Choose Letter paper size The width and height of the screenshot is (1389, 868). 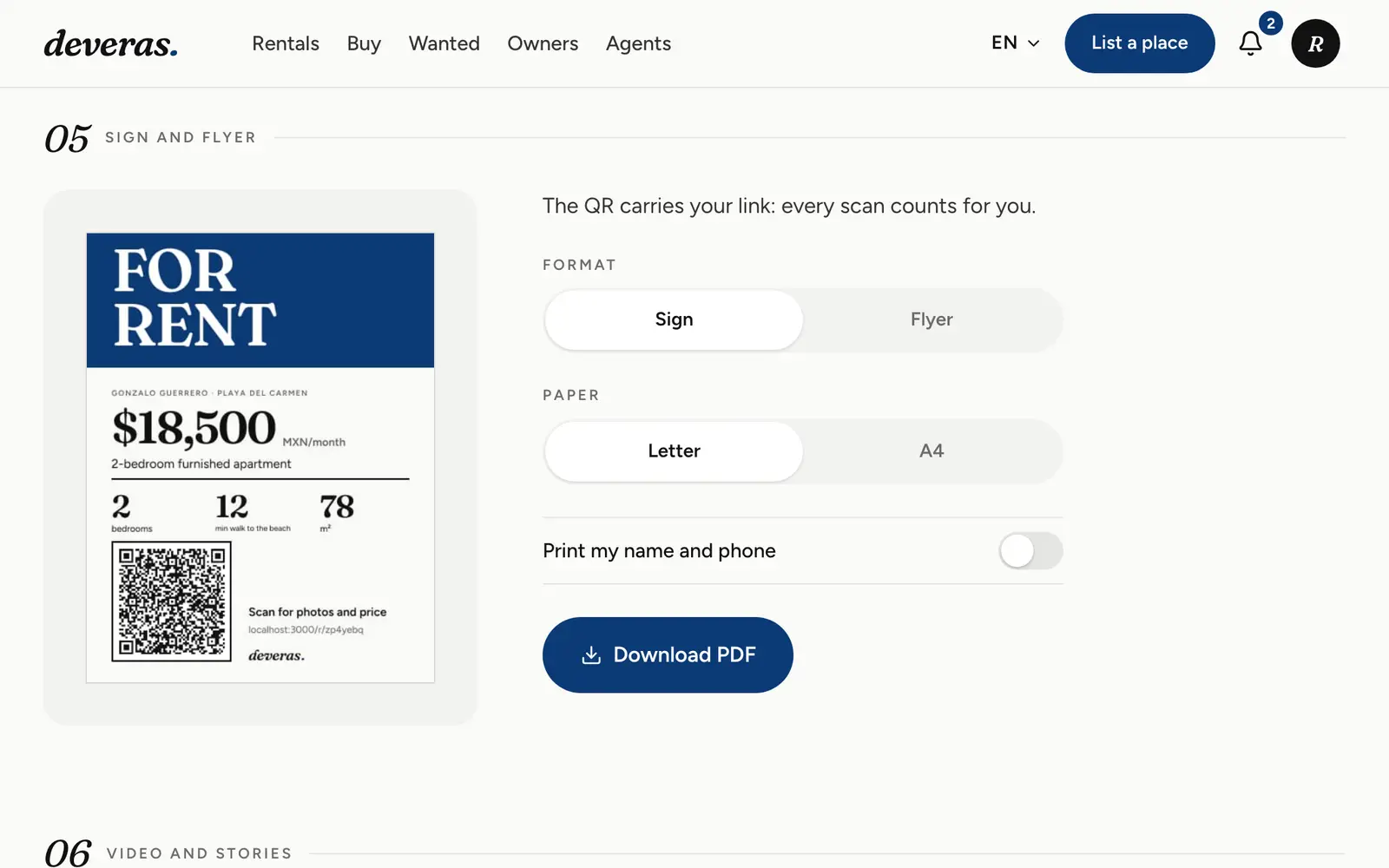[x=674, y=450]
